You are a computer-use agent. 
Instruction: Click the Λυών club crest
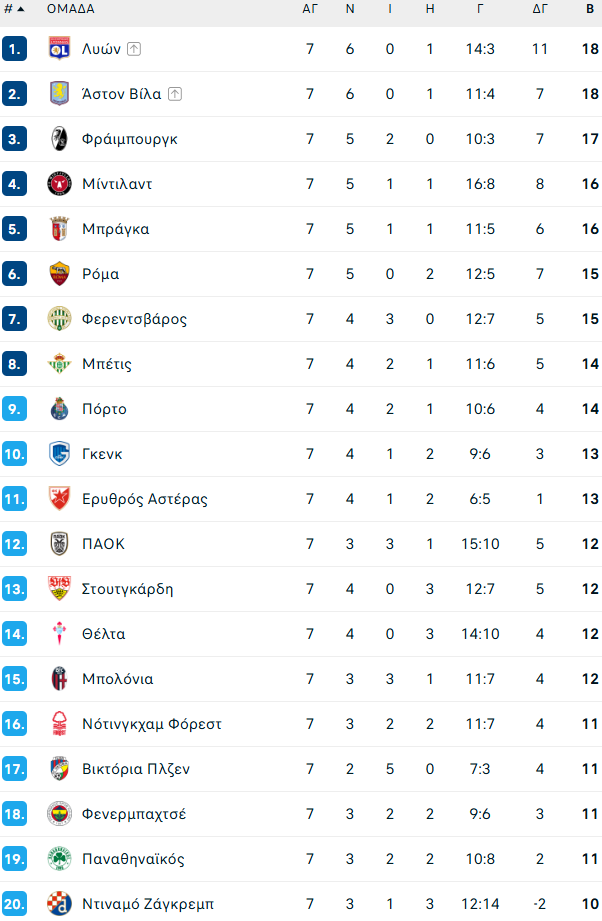(57, 48)
